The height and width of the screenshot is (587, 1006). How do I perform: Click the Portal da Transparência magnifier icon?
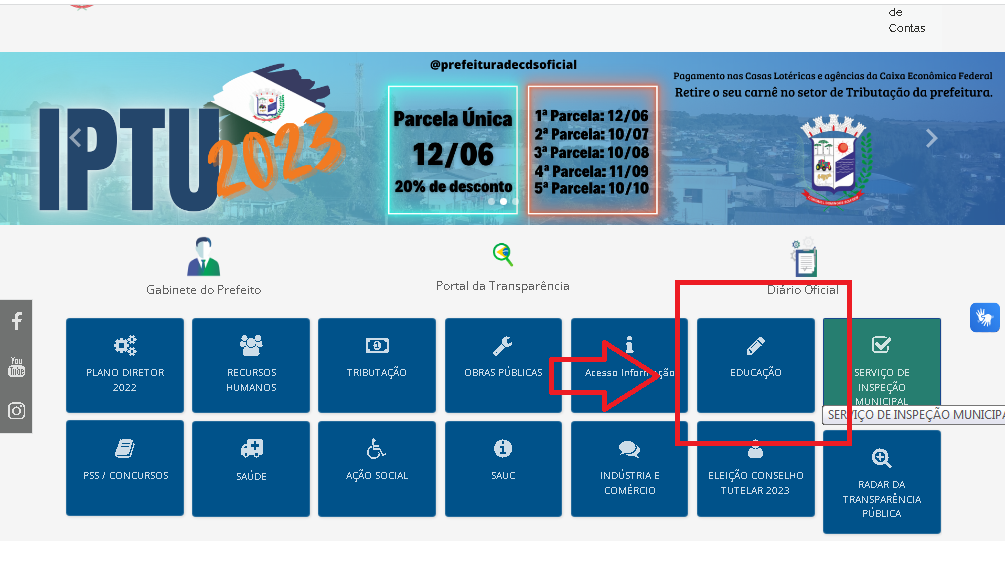[503, 255]
